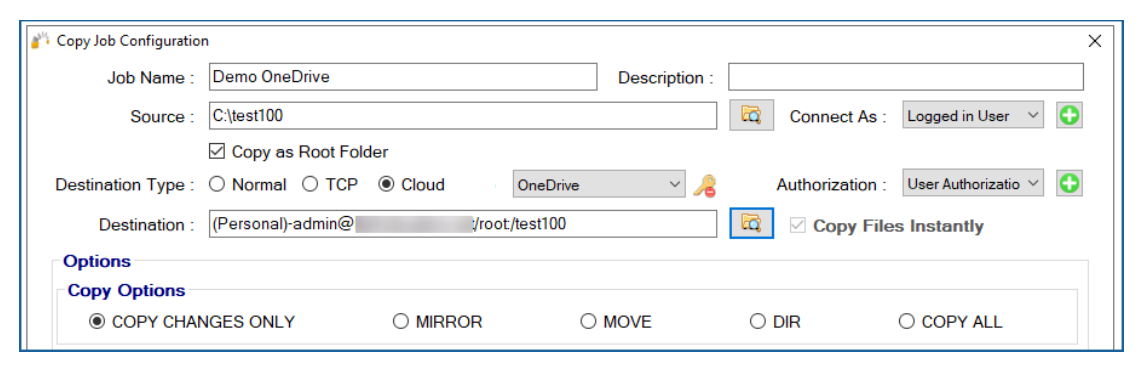Choose MOVE copy option

click(x=588, y=321)
